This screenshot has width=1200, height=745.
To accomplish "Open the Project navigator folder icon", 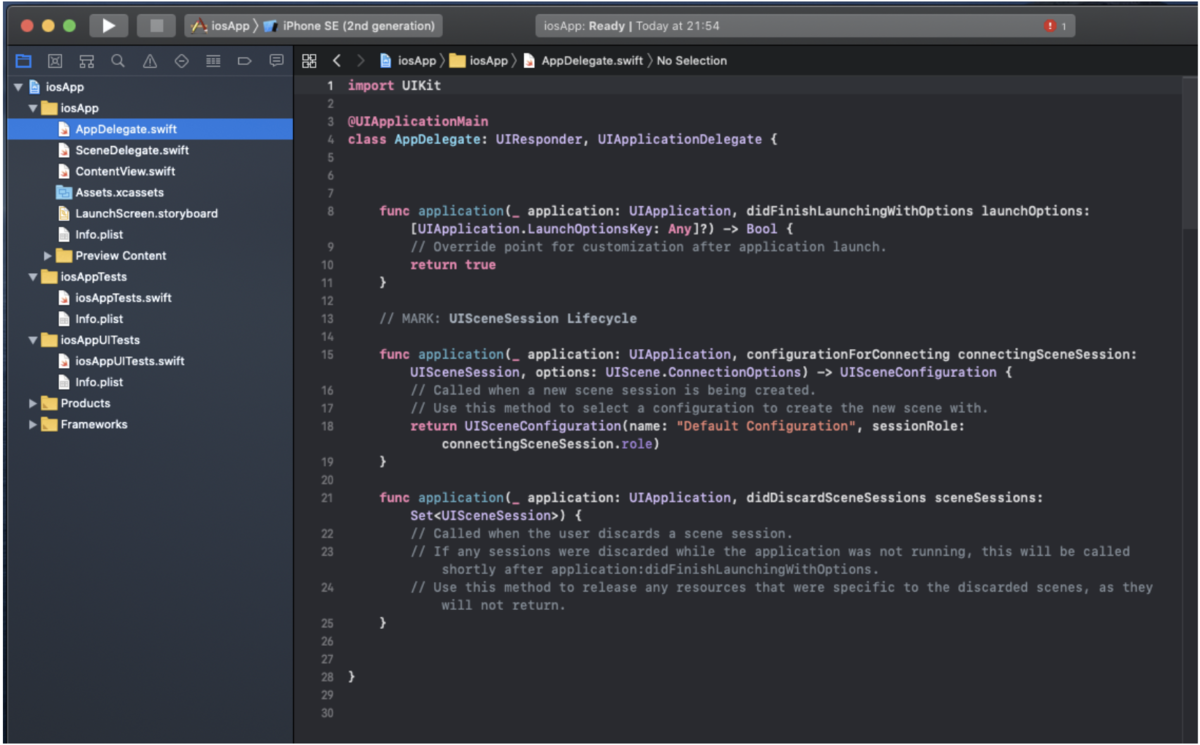I will pyautogui.click(x=23, y=61).
